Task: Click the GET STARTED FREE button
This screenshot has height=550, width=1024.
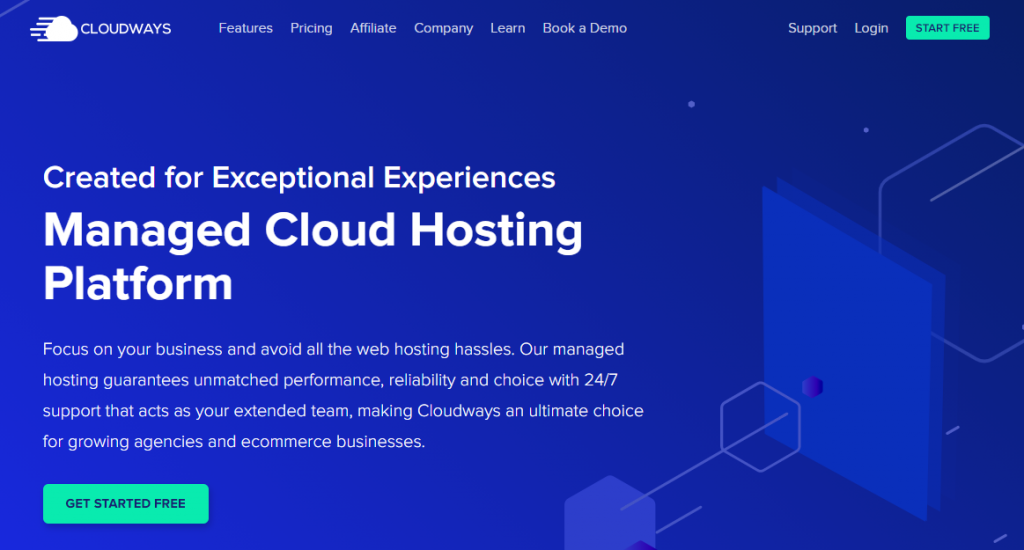Action: [x=125, y=504]
